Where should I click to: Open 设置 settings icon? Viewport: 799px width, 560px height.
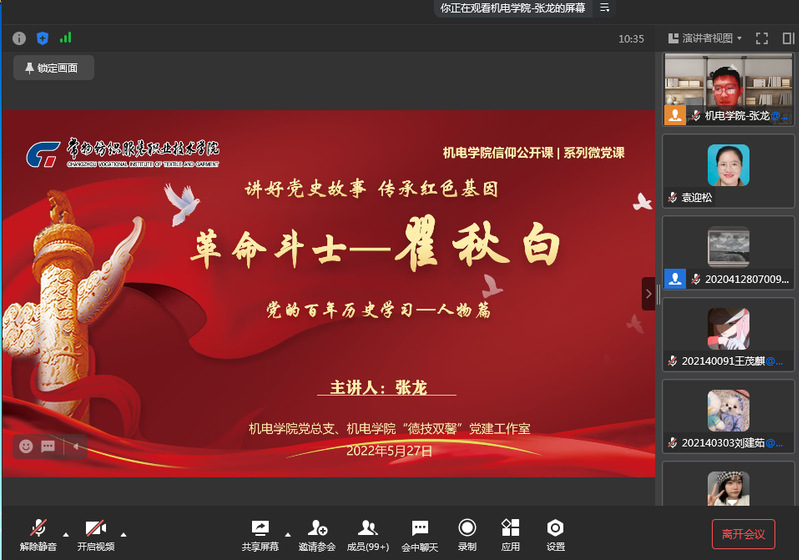coord(555,534)
